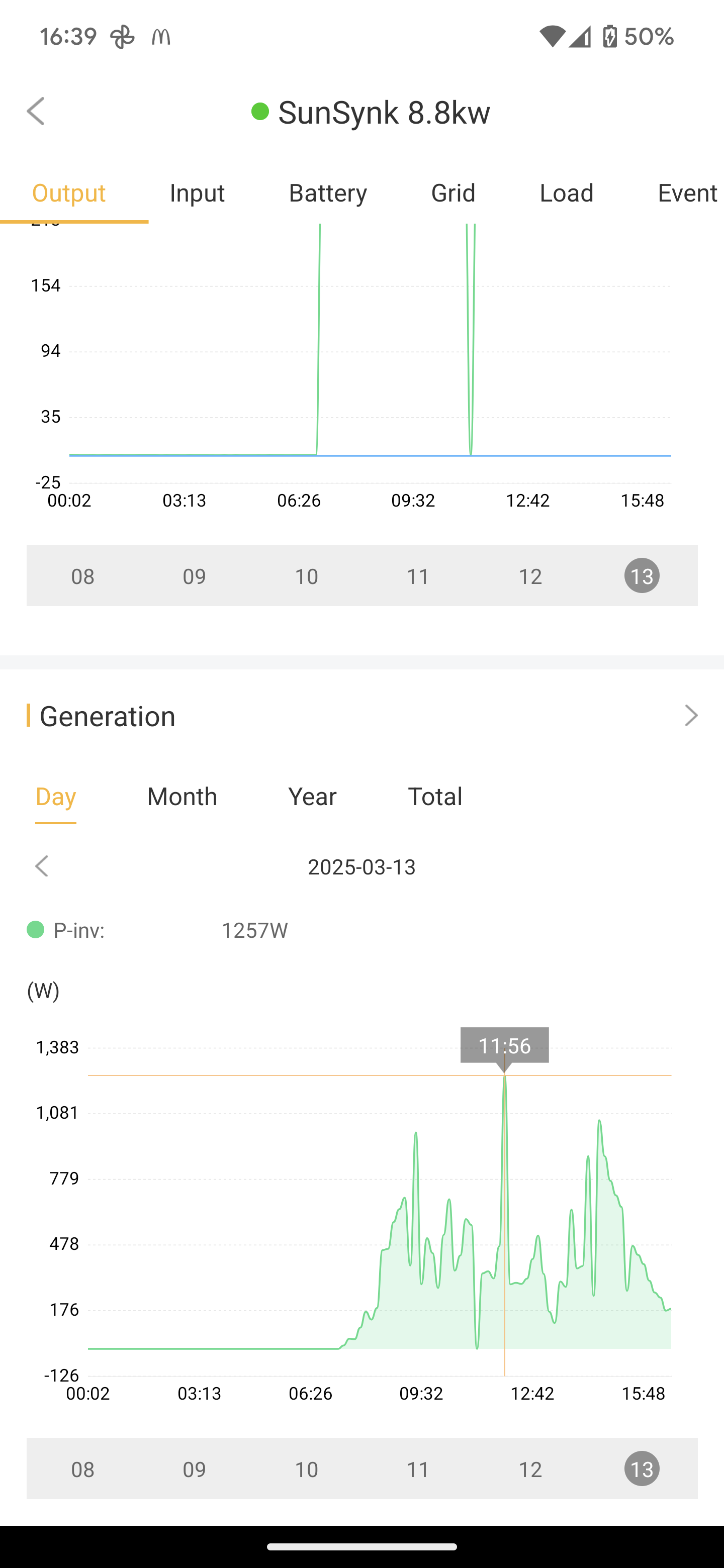Tap the cellular signal status icon
724x1568 pixels.
[580, 37]
